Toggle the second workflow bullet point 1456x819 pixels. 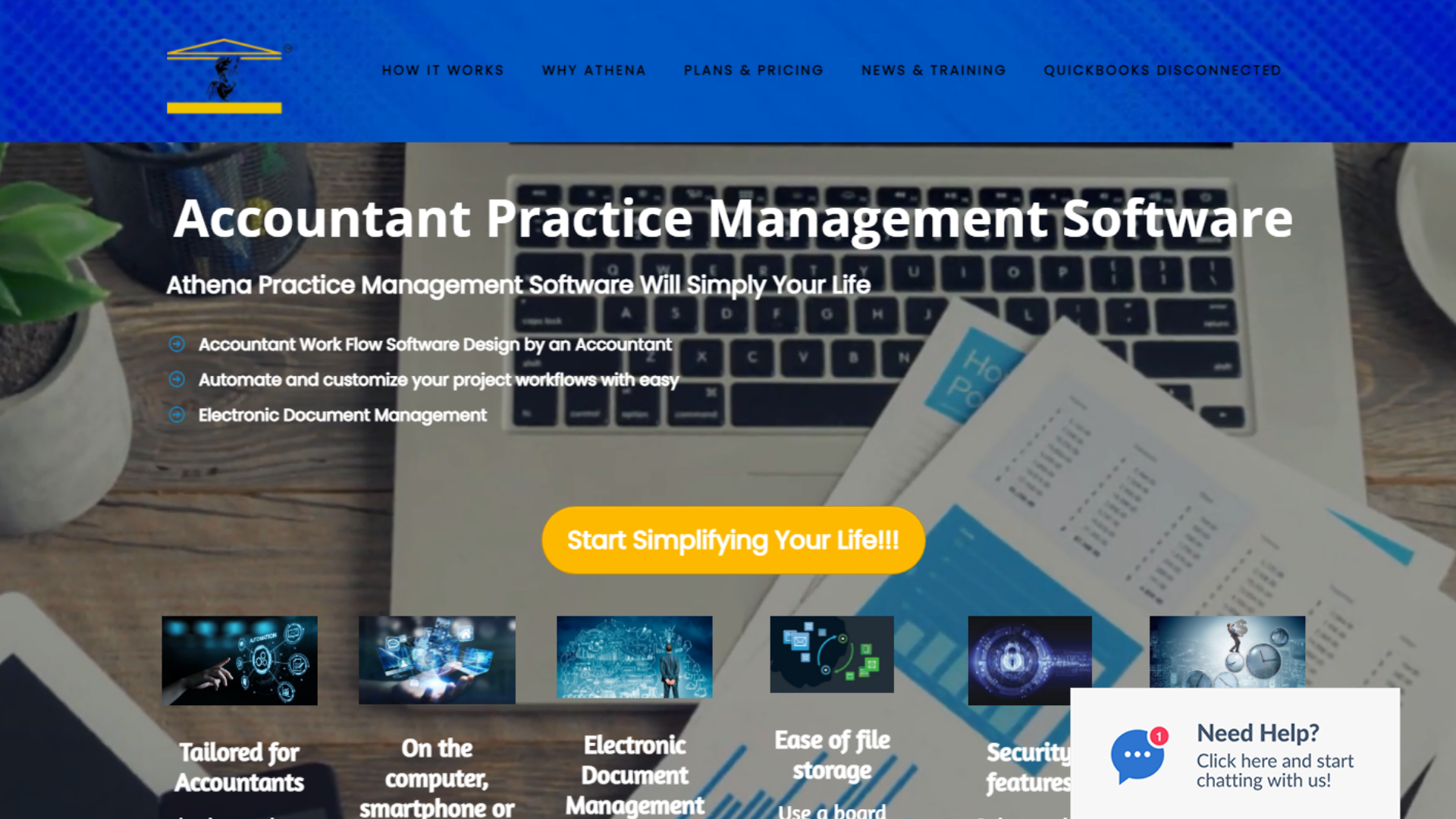177,379
